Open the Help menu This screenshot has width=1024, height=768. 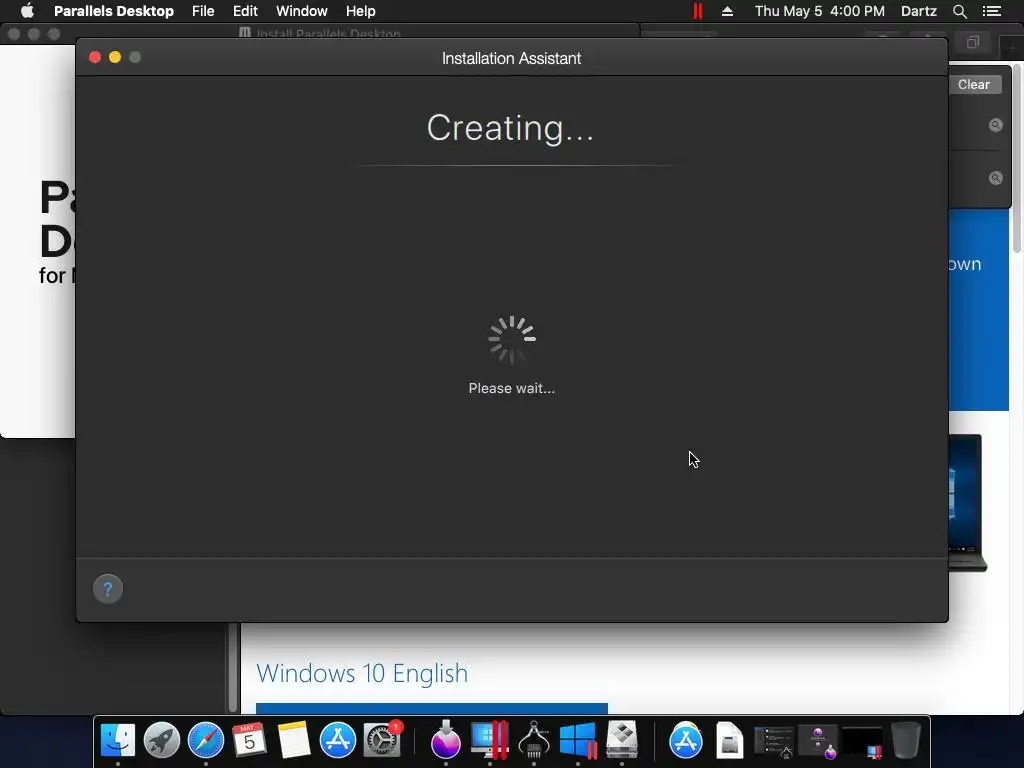click(360, 11)
